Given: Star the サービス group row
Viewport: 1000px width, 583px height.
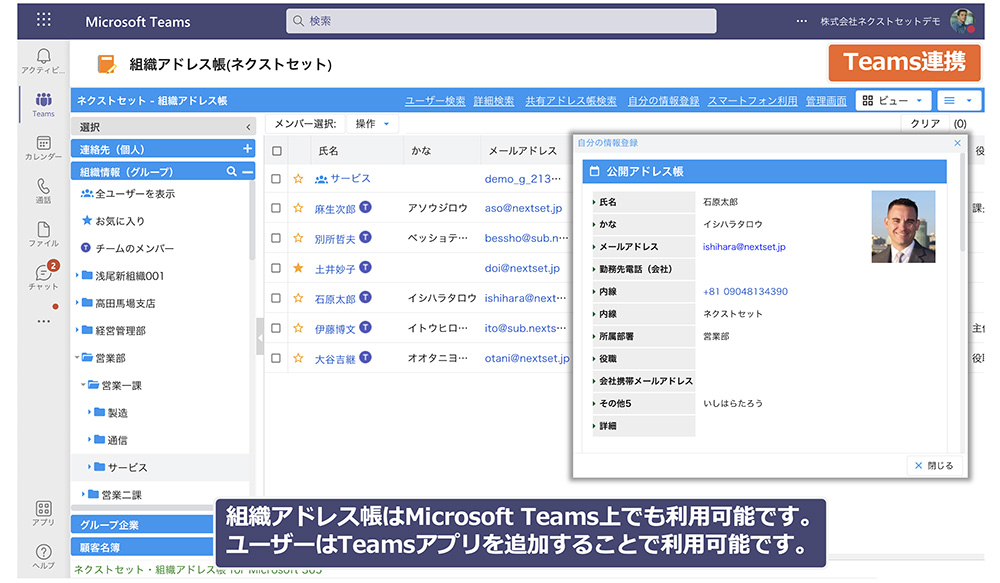Looking at the screenshot, I should 298,179.
